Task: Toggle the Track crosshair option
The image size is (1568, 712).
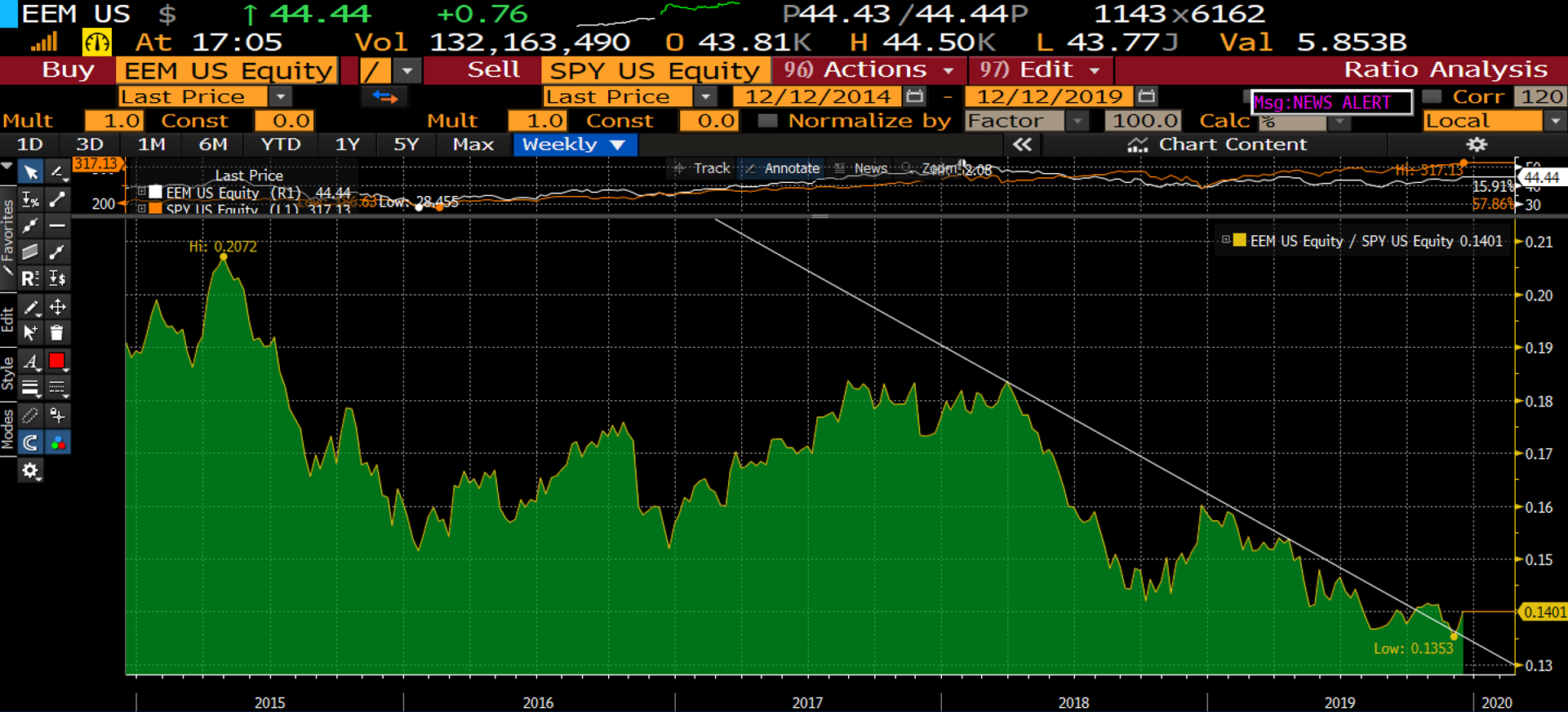Action: click(x=700, y=168)
